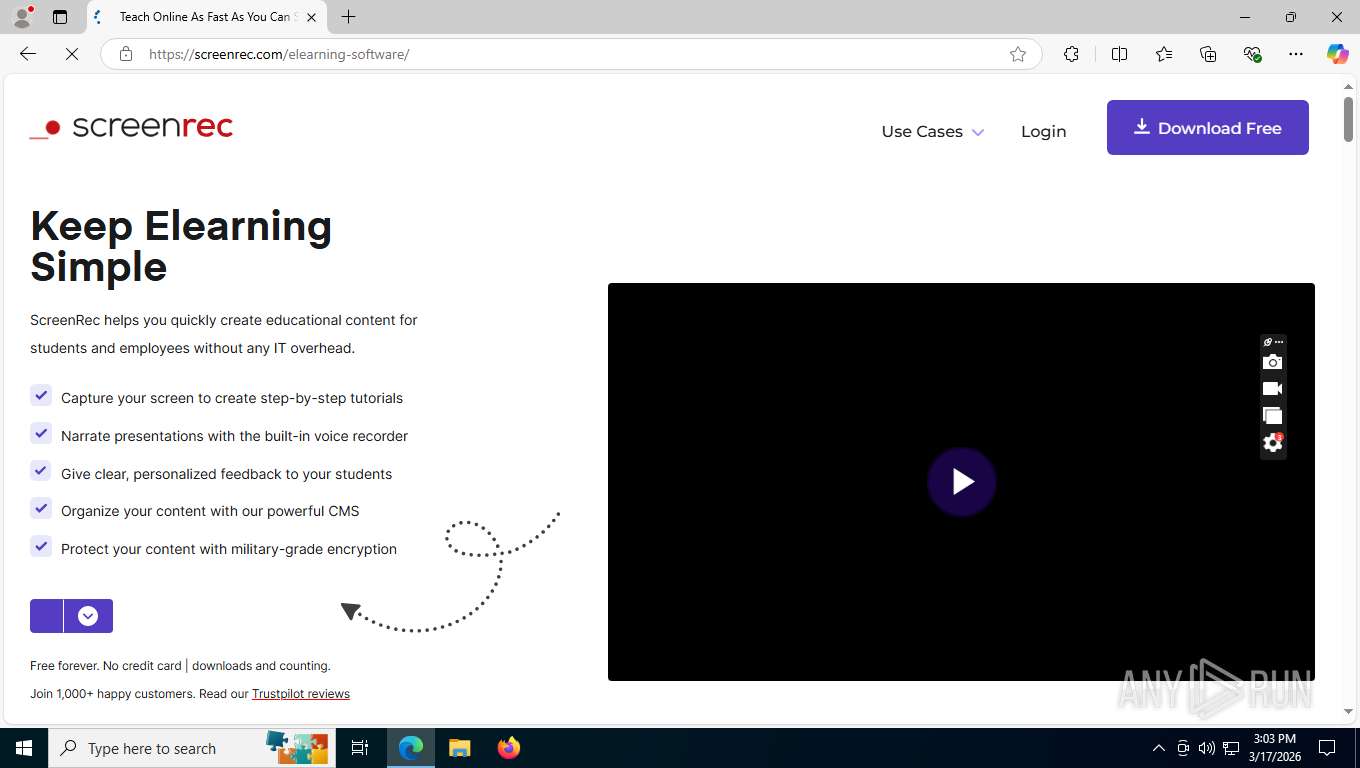Image resolution: width=1360 pixels, height=768 pixels.
Task: Click the settings gear in video overlay
Action: tap(1272, 443)
